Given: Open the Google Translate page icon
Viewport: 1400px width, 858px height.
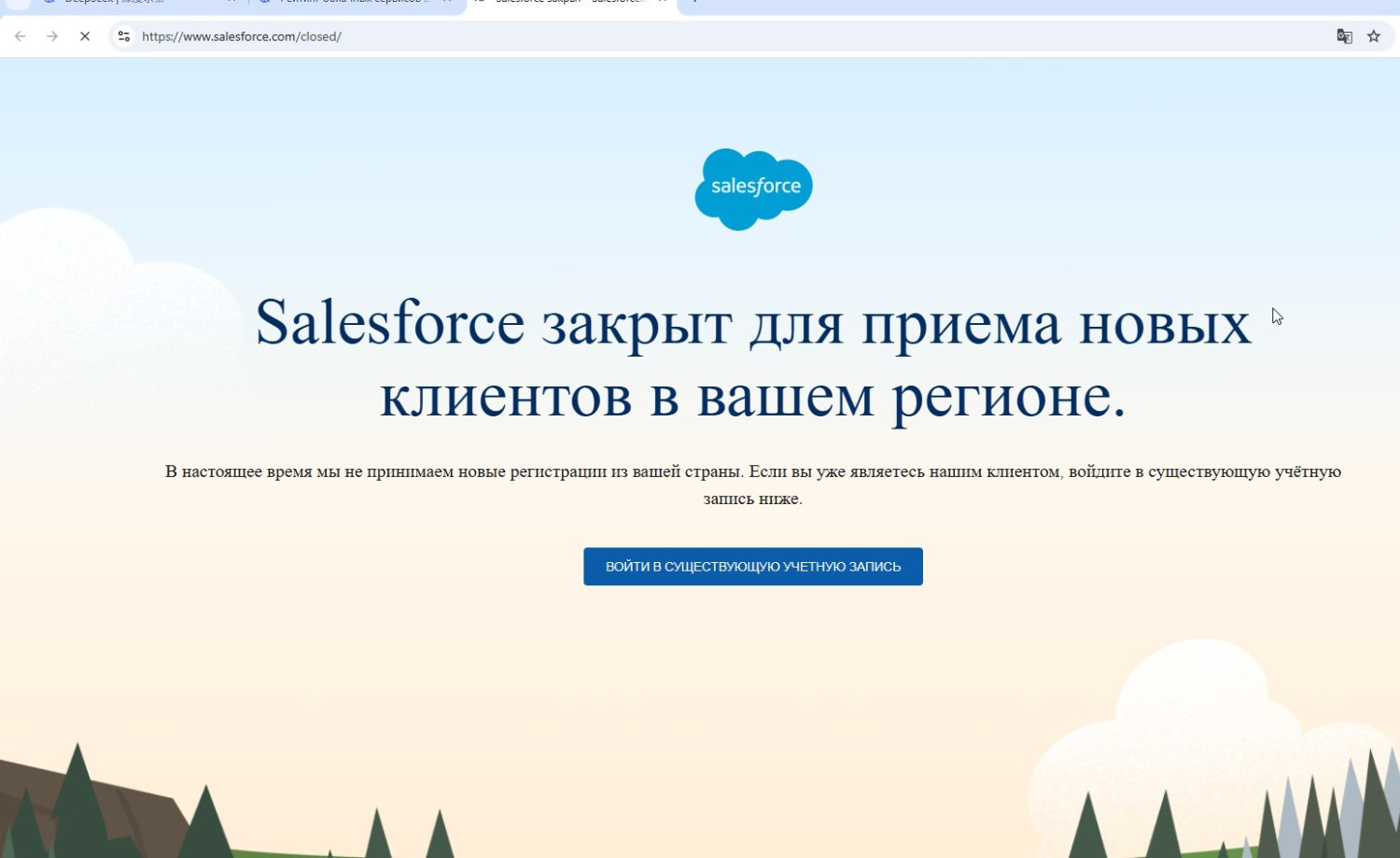Looking at the screenshot, I should (1344, 36).
